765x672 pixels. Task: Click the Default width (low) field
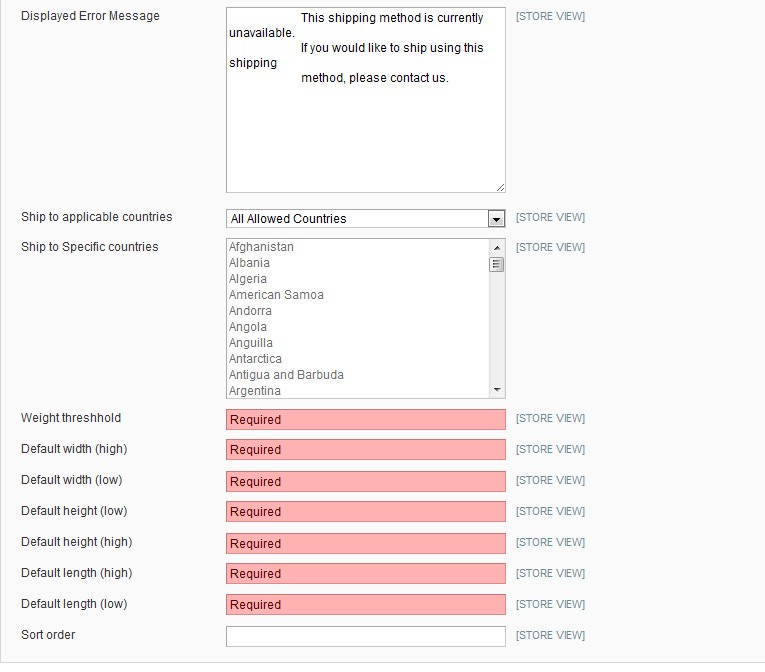pyautogui.click(x=365, y=482)
